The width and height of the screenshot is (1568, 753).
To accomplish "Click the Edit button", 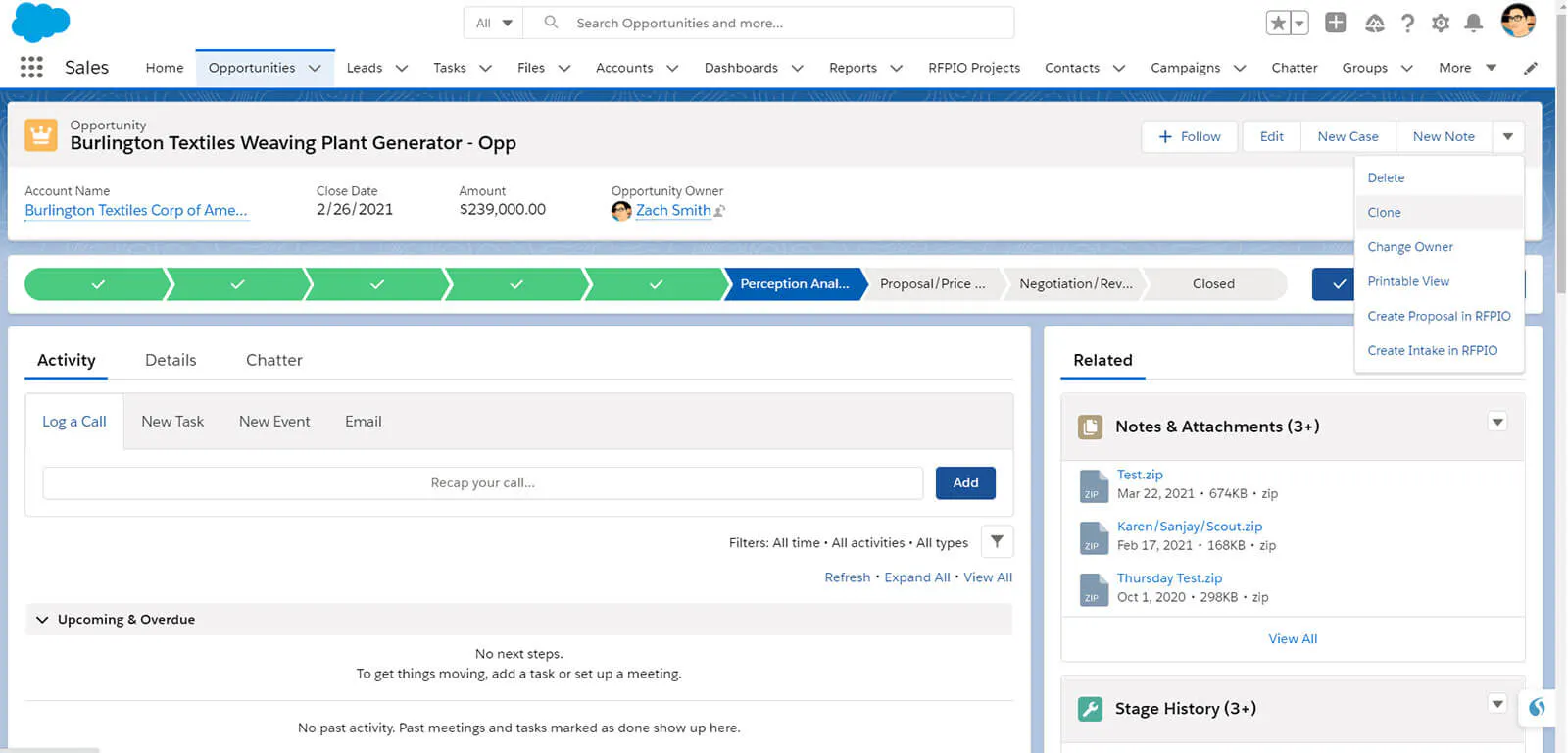I will coord(1271,136).
